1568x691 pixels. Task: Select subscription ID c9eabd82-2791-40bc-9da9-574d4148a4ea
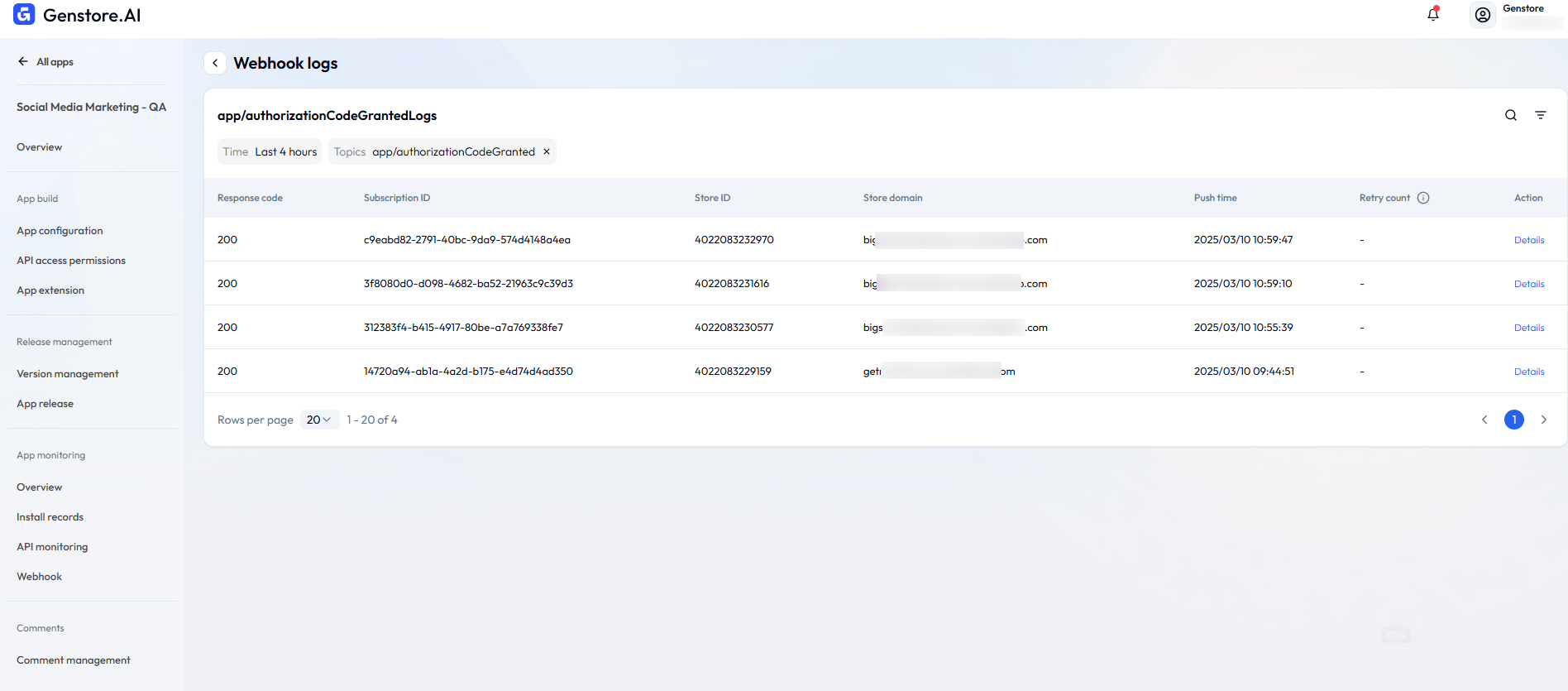point(467,240)
